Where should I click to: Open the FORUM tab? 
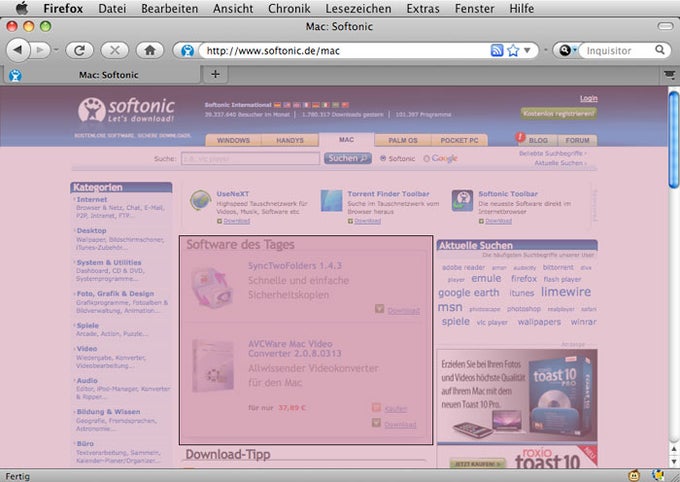pyautogui.click(x=577, y=140)
